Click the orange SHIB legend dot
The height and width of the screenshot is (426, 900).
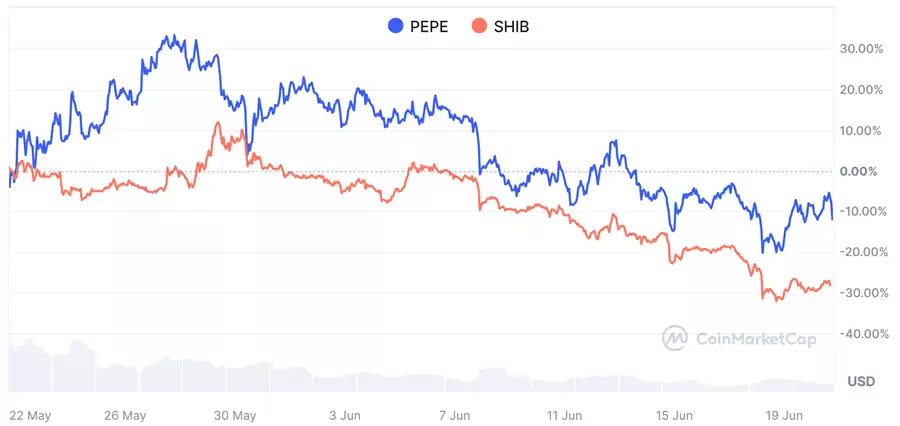point(479,26)
